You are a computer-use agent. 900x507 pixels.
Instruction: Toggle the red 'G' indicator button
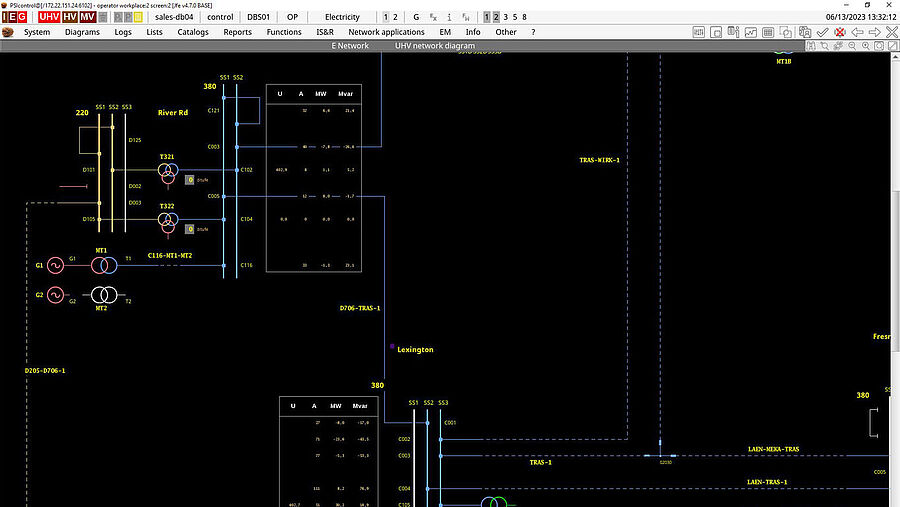pos(22,17)
